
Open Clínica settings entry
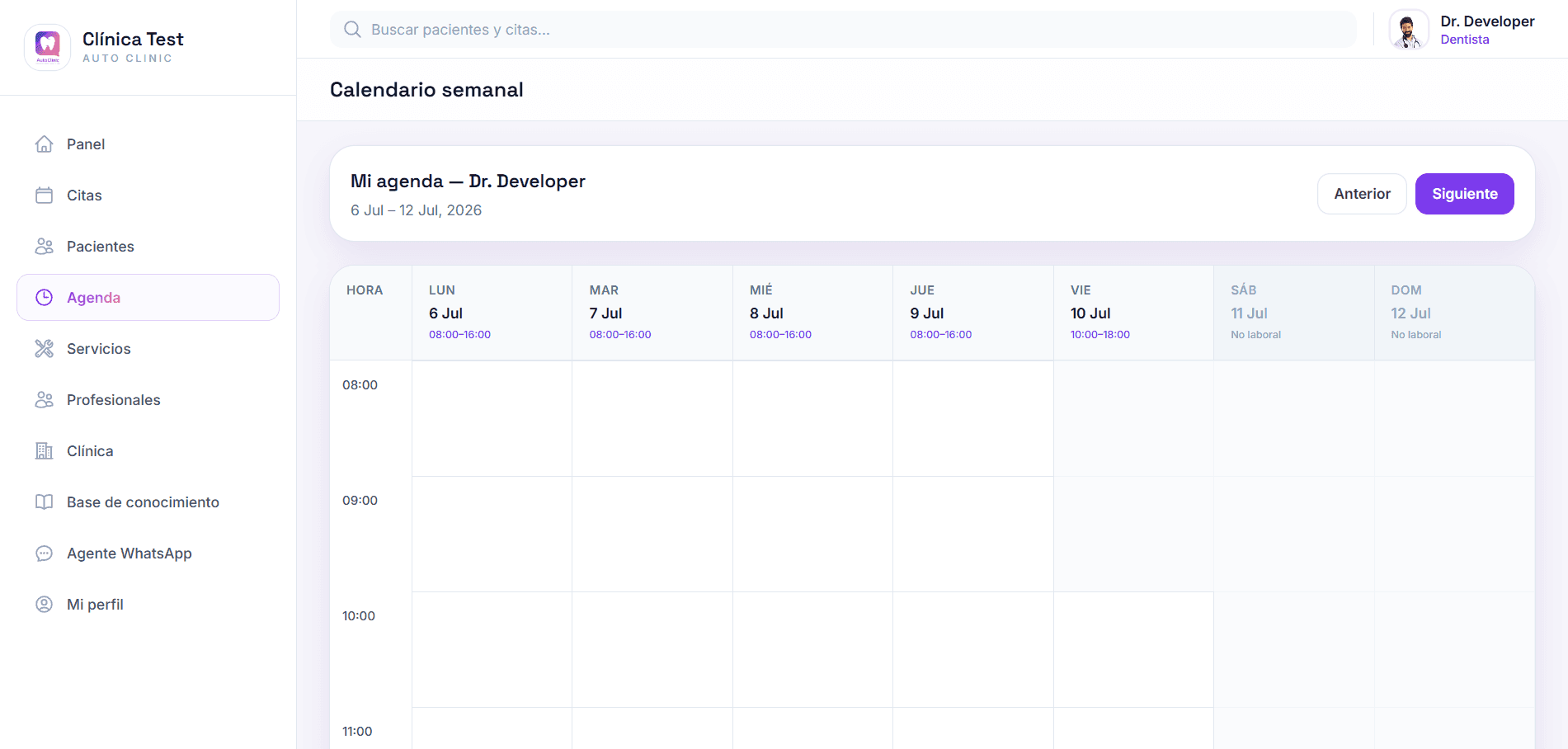[148, 451]
